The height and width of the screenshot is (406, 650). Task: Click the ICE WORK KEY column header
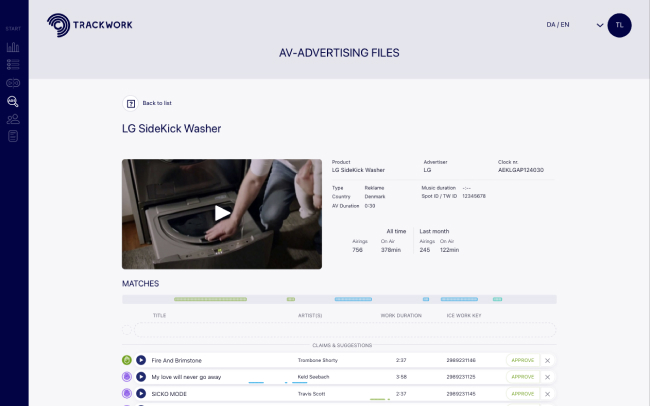coord(464,316)
